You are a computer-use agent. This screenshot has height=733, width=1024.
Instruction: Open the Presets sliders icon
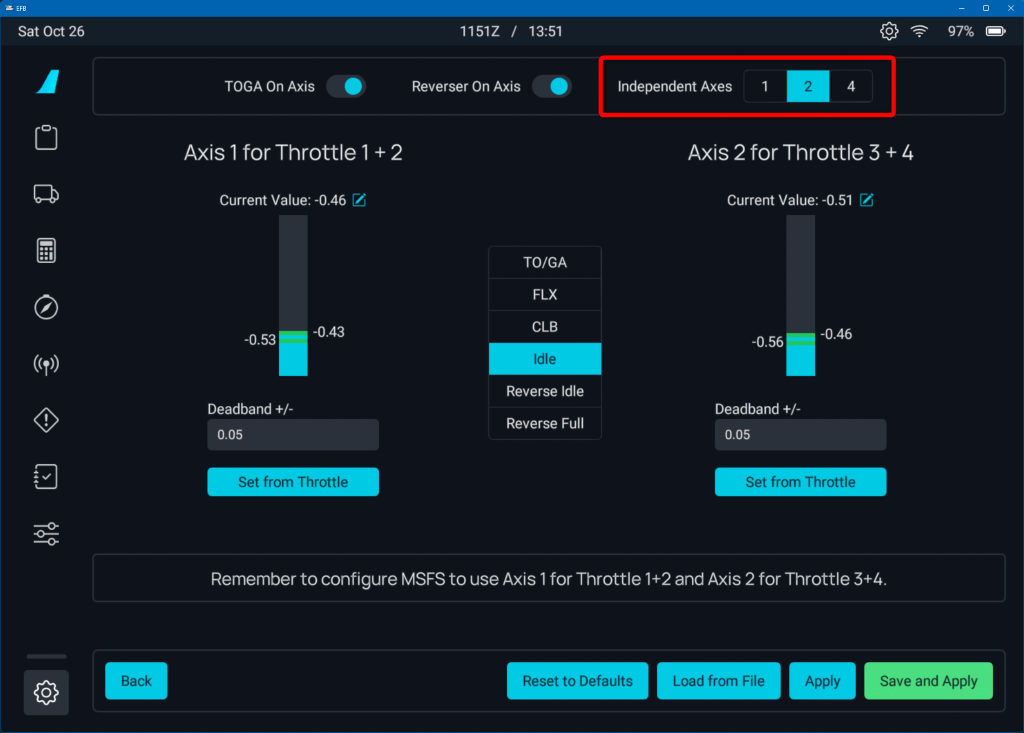pyautogui.click(x=46, y=534)
